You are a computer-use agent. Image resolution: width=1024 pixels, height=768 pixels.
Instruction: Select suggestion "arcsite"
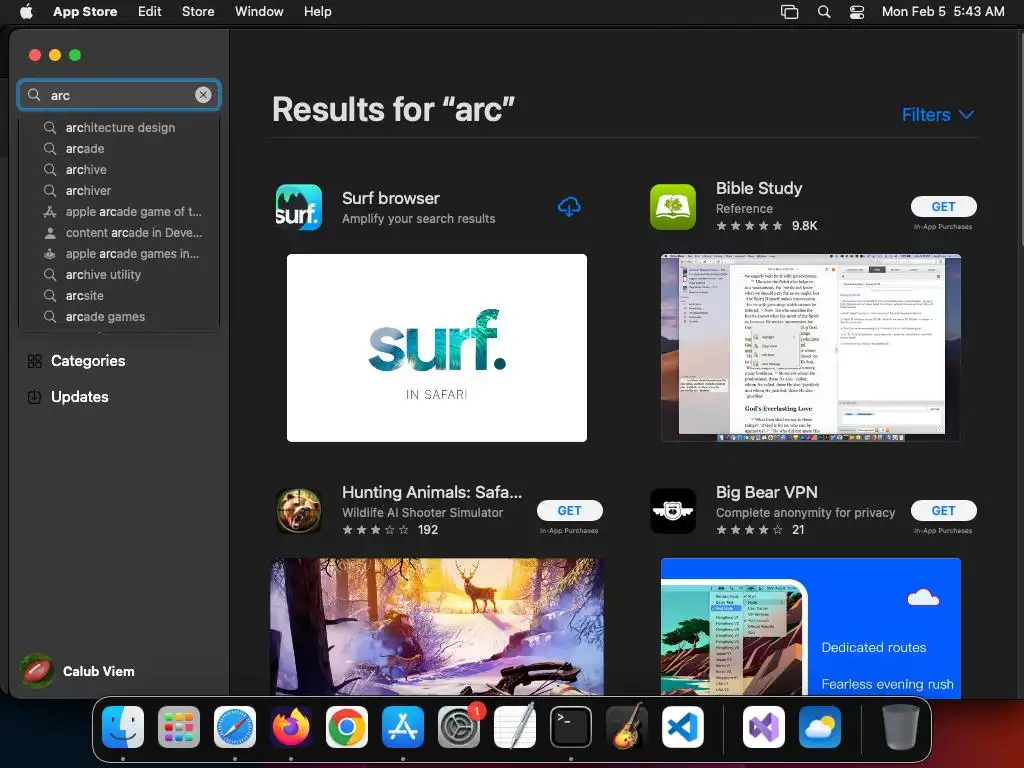[x=120, y=296]
